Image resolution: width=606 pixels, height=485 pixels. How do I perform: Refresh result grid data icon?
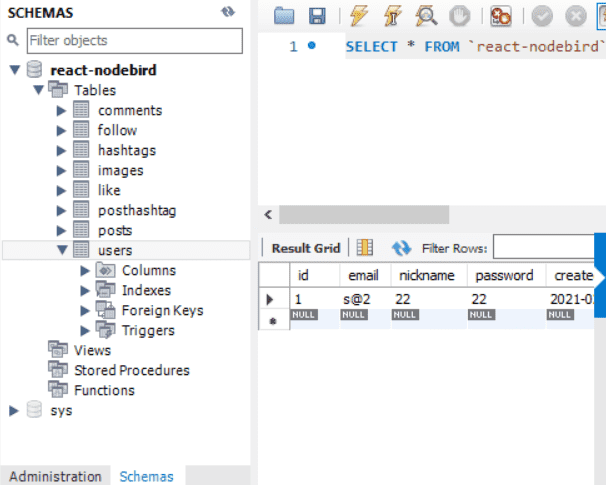pos(401,248)
